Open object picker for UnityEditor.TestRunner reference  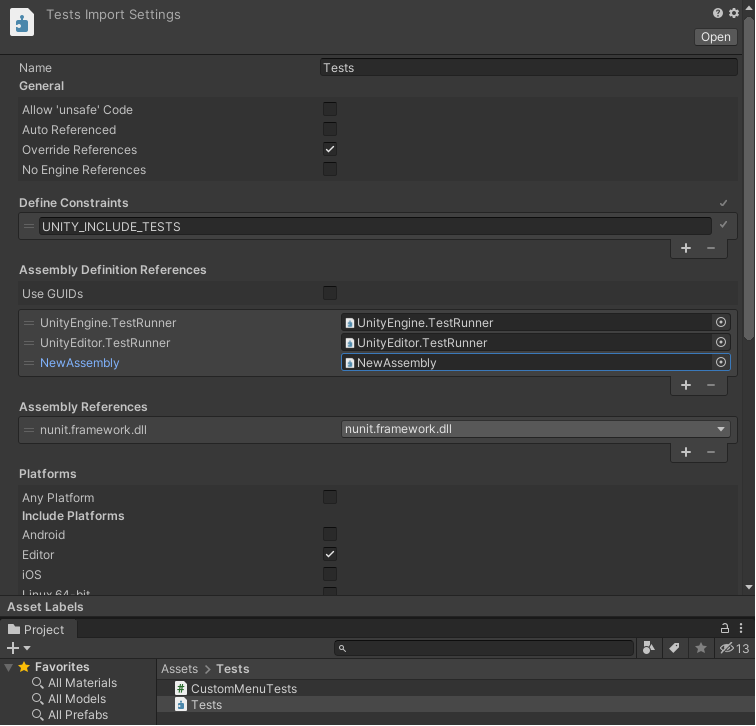pyautogui.click(x=721, y=342)
